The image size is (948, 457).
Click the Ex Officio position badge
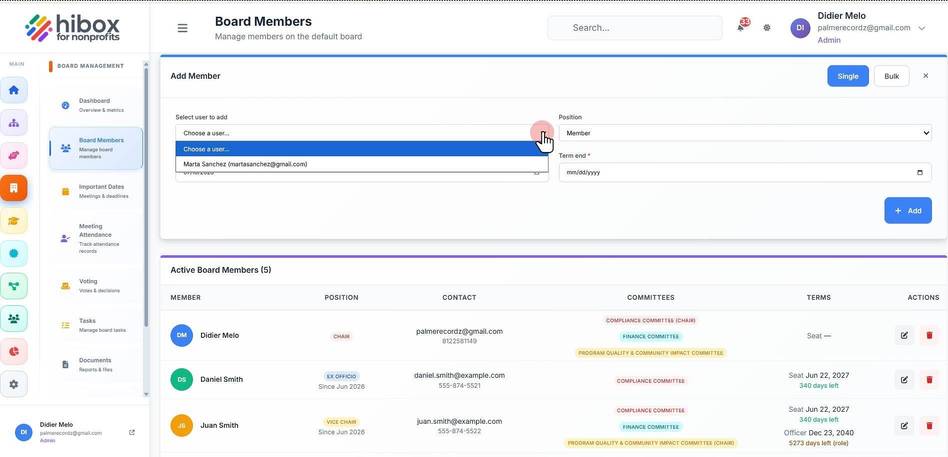point(342,376)
